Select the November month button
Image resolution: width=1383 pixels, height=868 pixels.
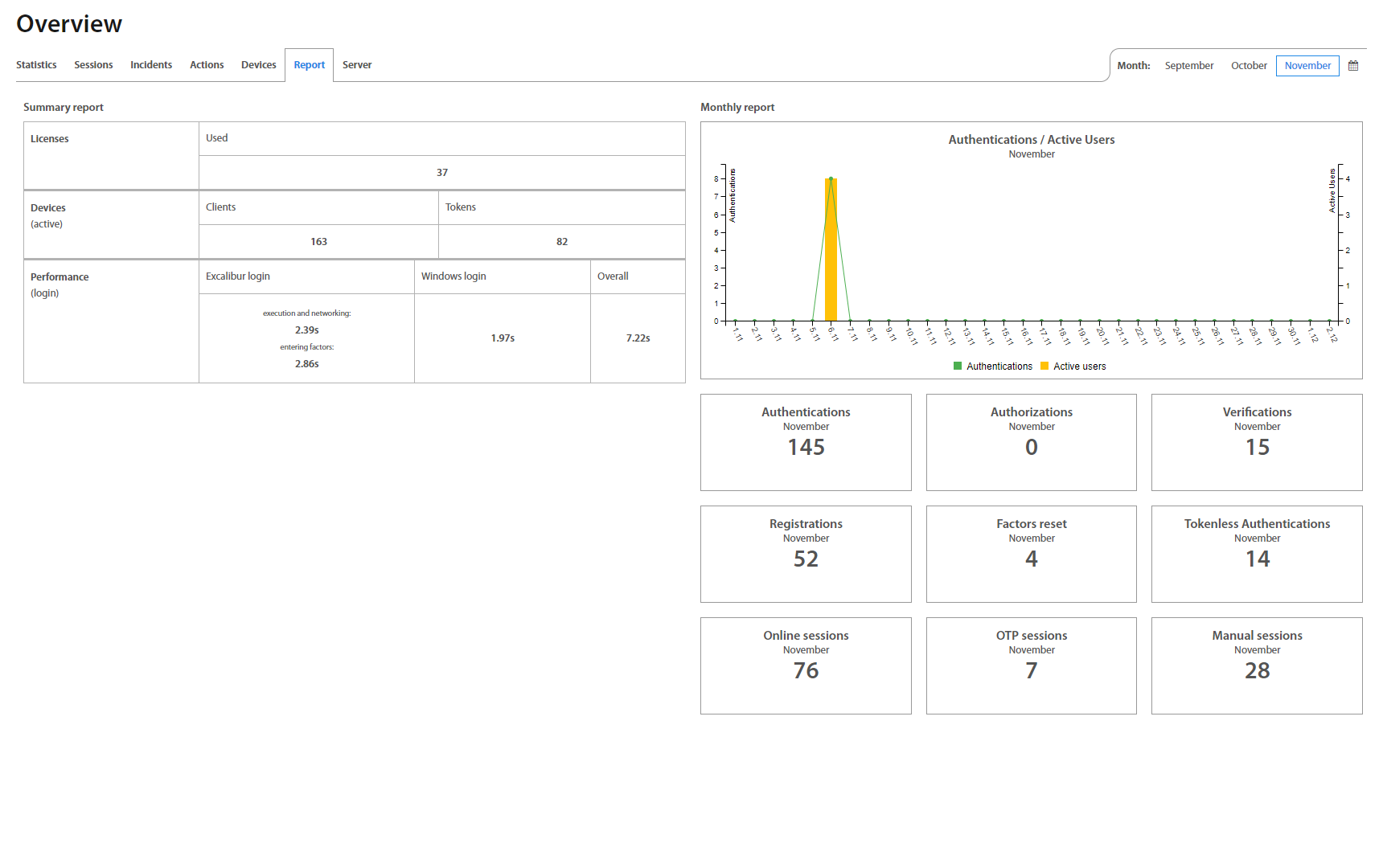1307,66
